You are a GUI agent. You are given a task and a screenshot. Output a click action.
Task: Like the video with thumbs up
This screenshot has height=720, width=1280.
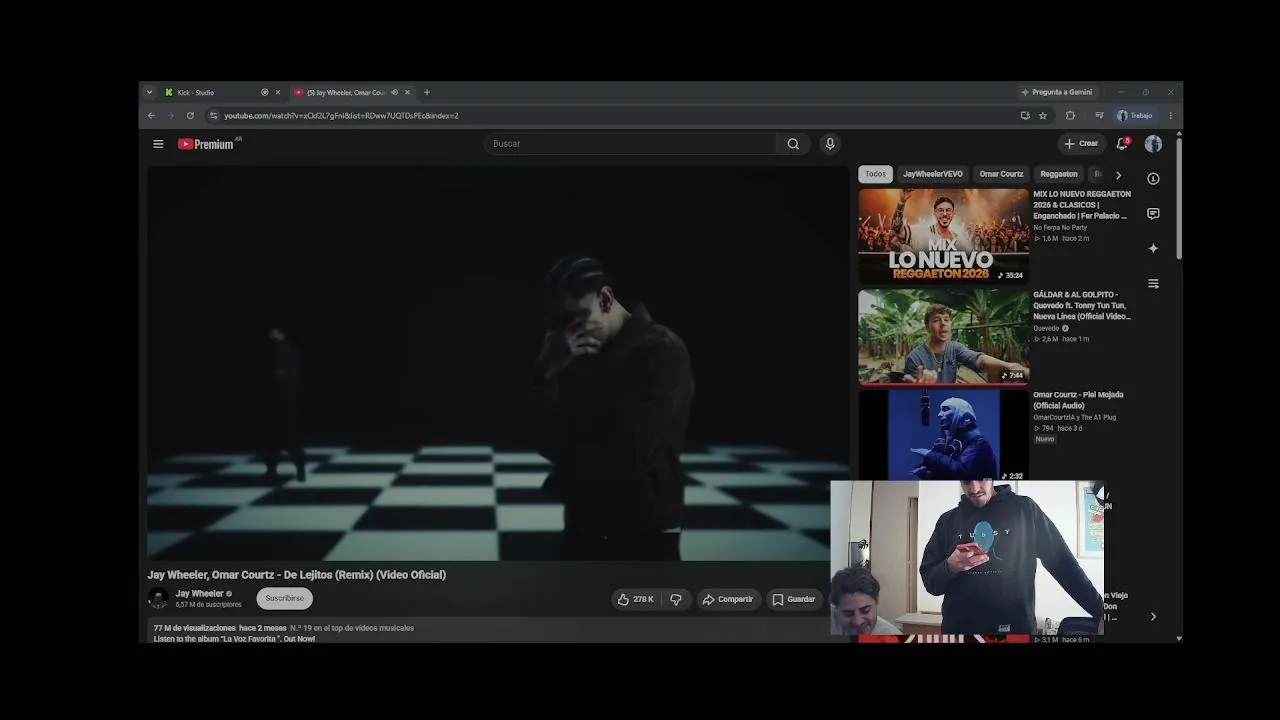click(635, 599)
